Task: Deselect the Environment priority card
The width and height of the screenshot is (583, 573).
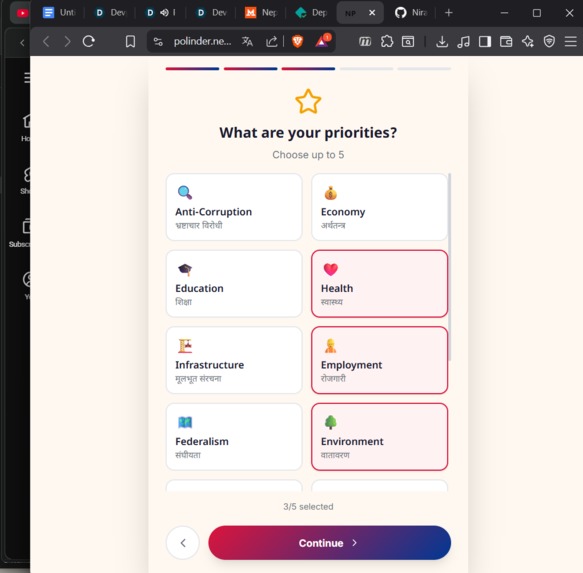Action: 379,437
